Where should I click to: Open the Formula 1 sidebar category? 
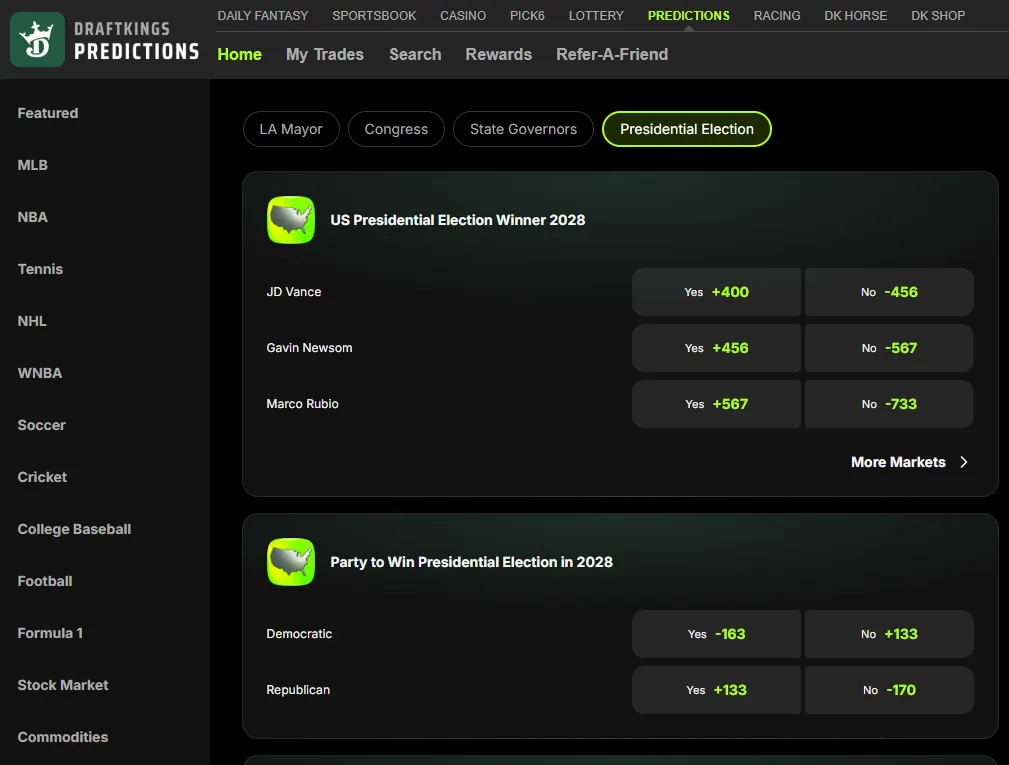point(50,633)
